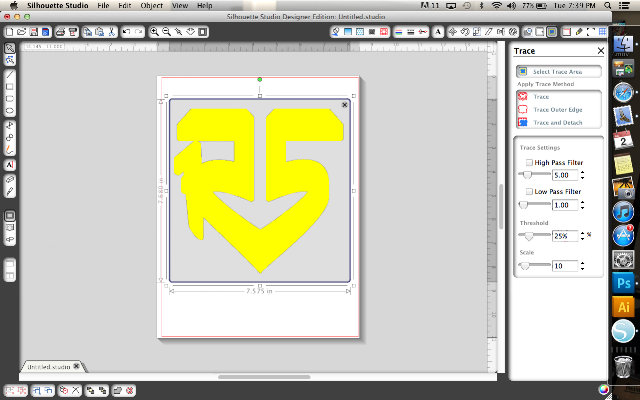Redo the last undone action
640x400 pixels.
pyautogui.click(x=139, y=32)
